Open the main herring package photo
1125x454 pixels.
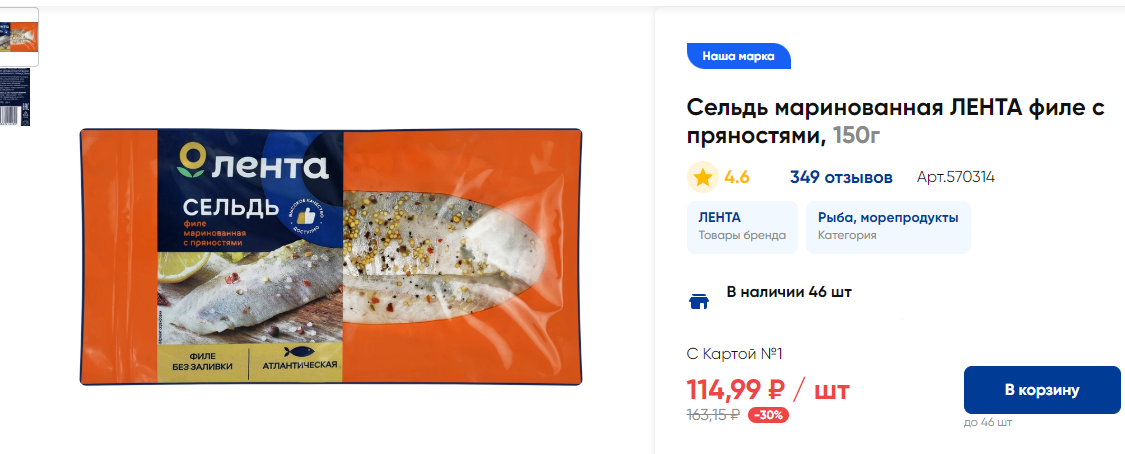(331, 257)
